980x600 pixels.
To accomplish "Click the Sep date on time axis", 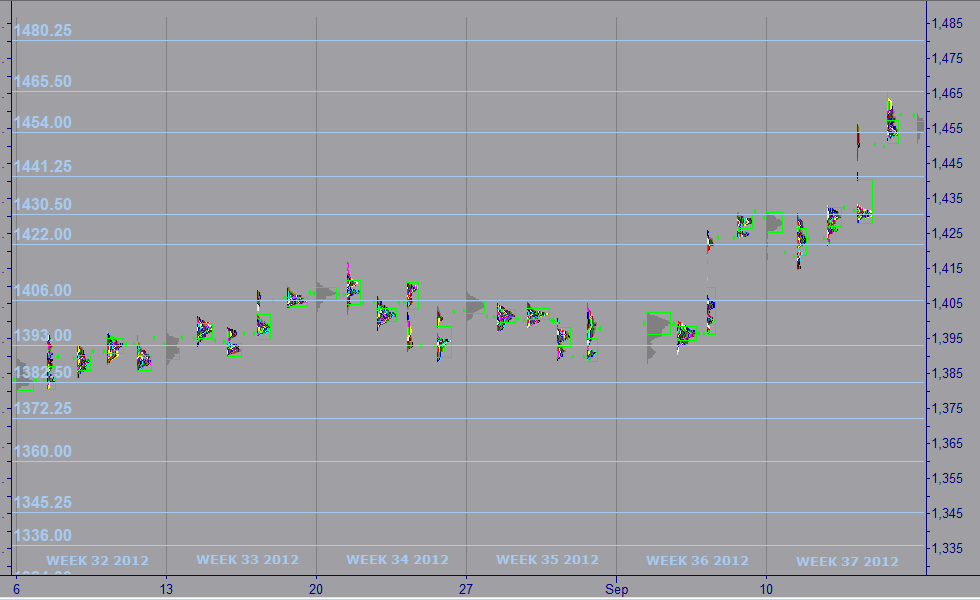I will click(617, 580).
